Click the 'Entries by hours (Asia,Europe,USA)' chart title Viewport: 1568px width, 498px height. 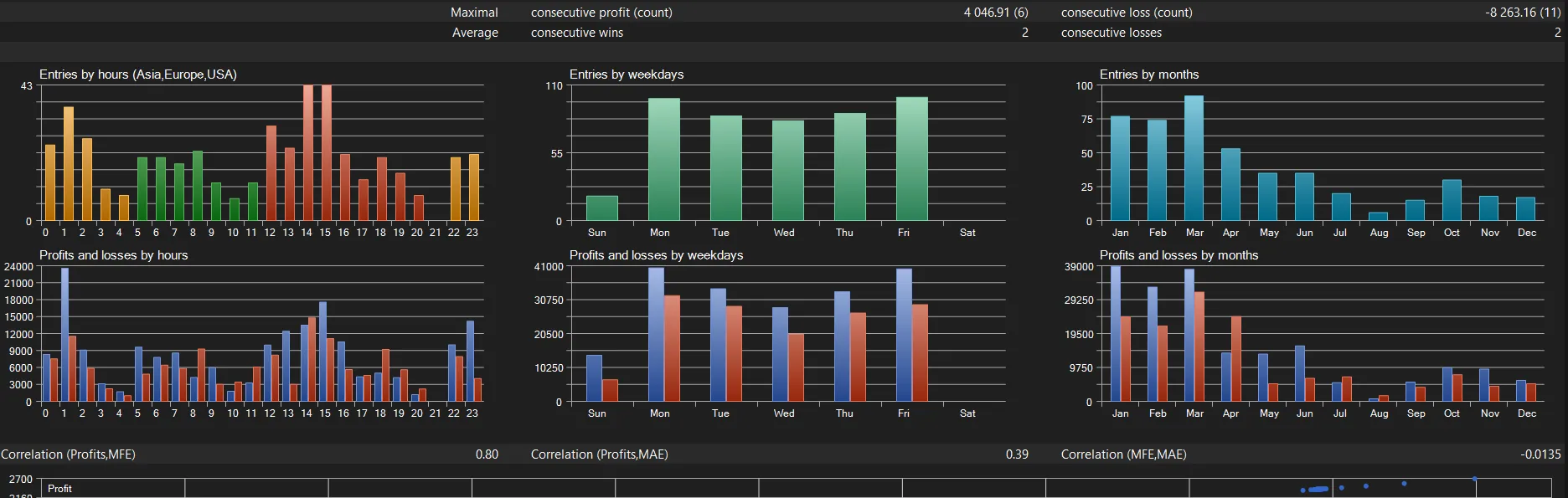[138, 74]
